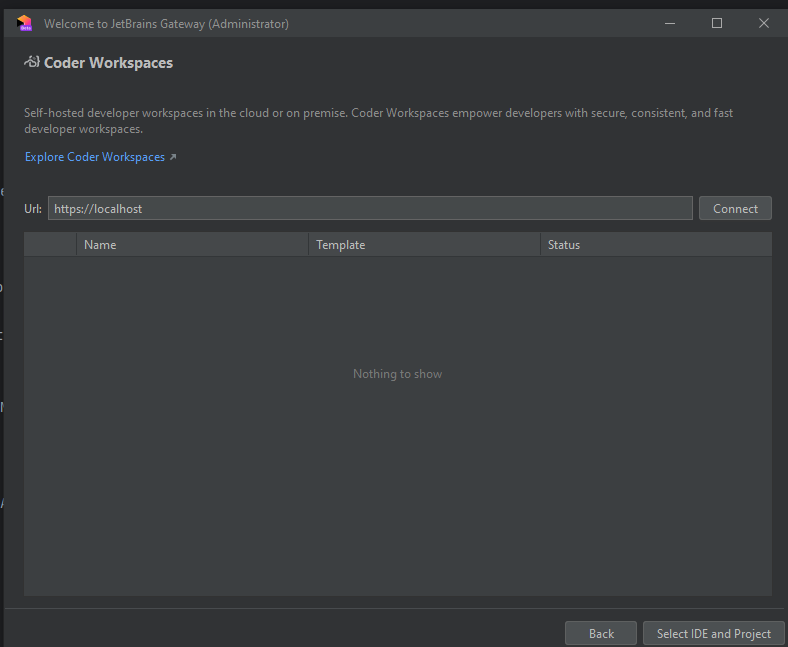Screen dimensions: 788x647
Task: Close the JetBrains Gateway window
Action: (764, 23)
